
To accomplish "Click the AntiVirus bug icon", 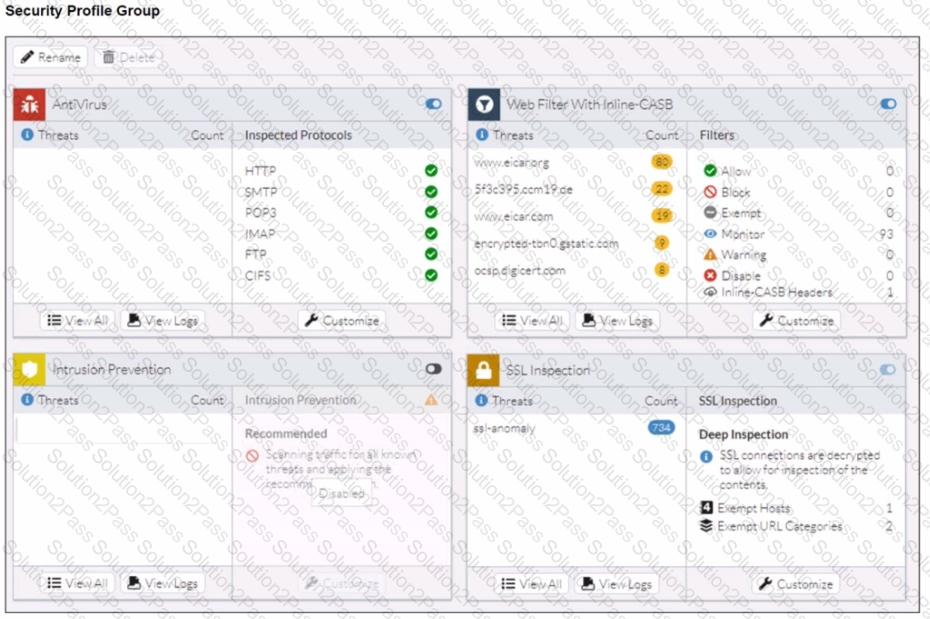I will pyautogui.click(x=30, y=104).
